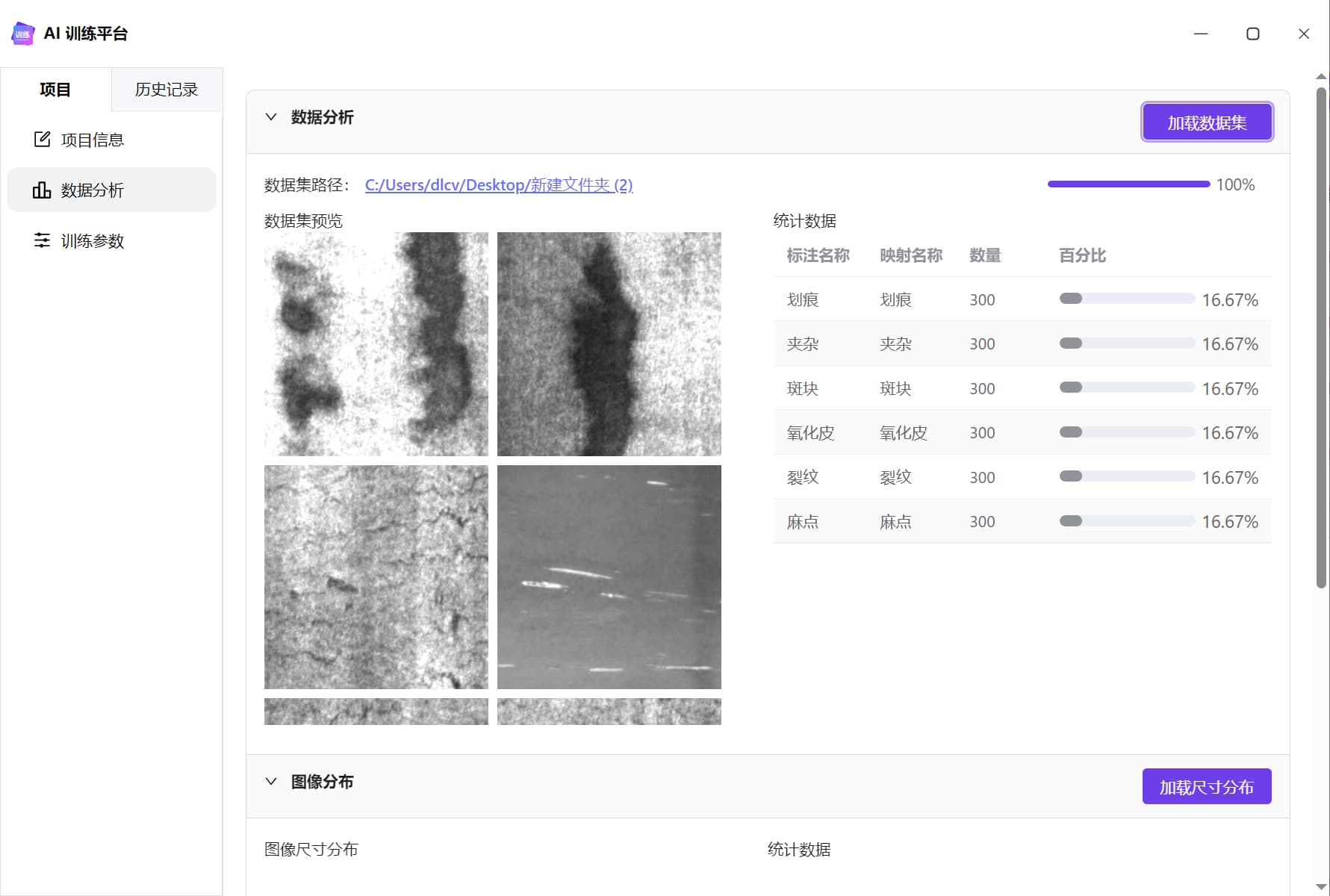1330x896 pixels.
Task: Click the 300 count in the 氧化皮 row
Action: pyautogui.click(x=982, y=433)
